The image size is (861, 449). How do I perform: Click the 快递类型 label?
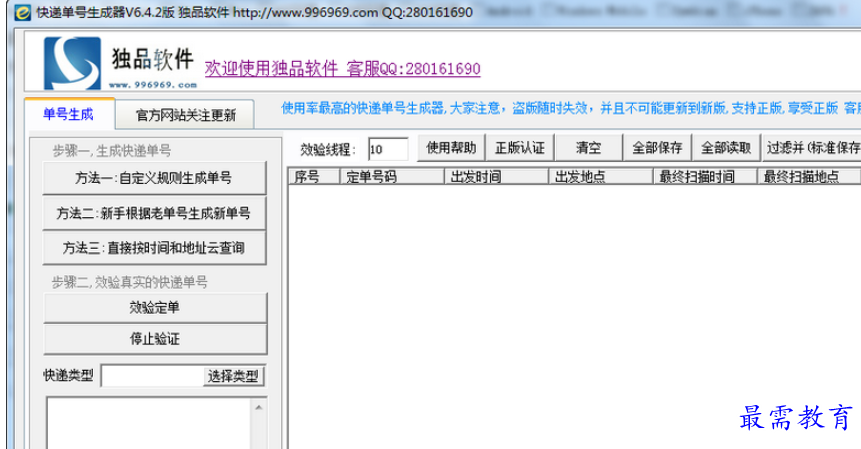tap(69, 375)
